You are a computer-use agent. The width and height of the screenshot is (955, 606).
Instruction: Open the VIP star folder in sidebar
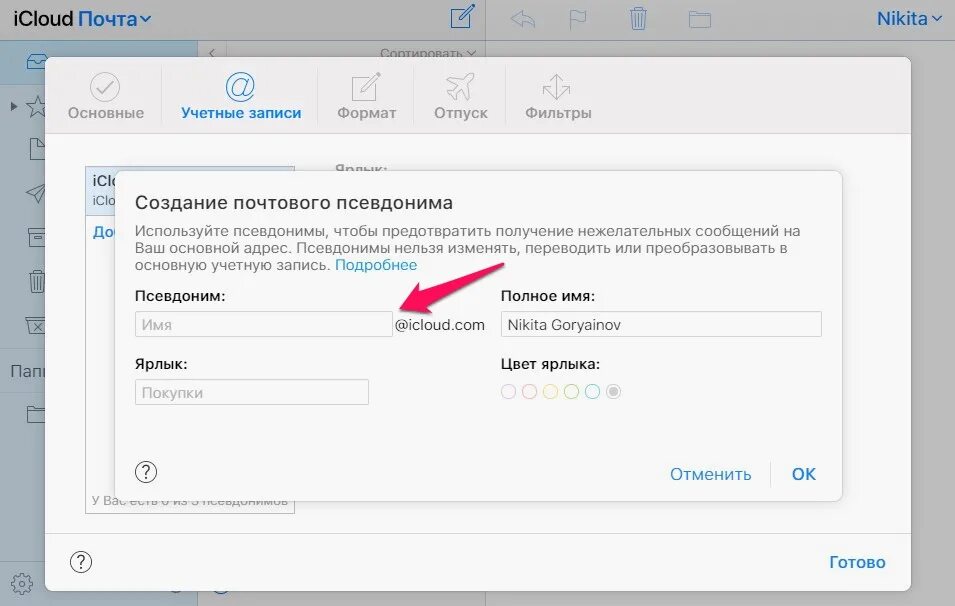(x=36, y=107)
